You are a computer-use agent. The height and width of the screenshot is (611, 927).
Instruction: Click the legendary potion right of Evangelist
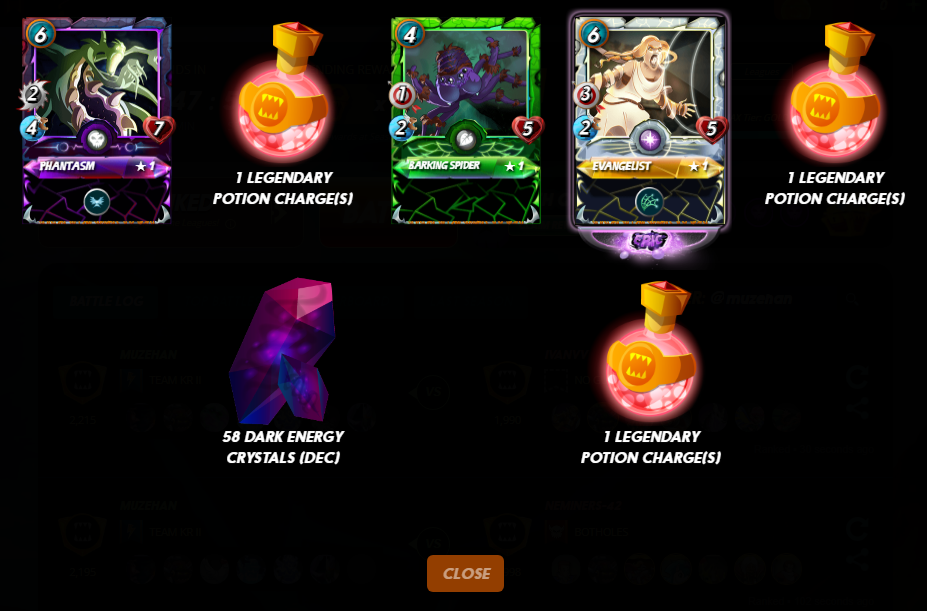click(x=835, y=90)
